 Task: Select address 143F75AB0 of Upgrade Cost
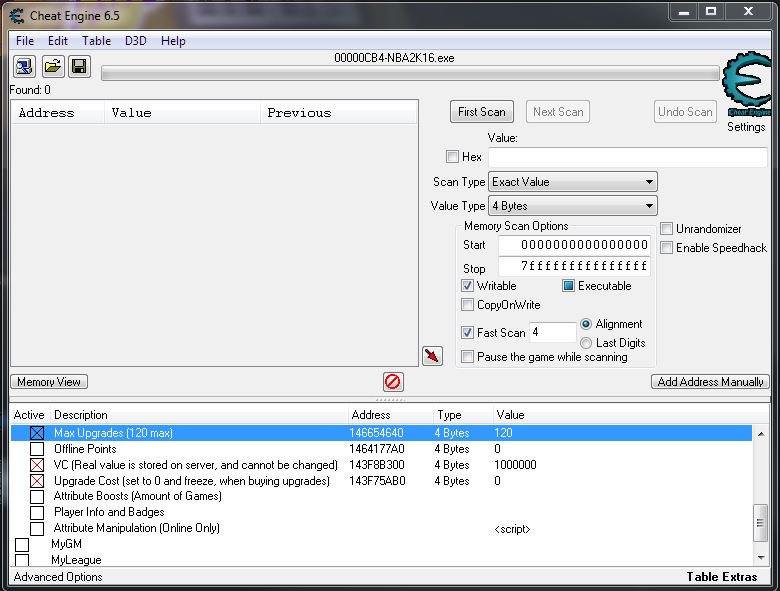377,481
